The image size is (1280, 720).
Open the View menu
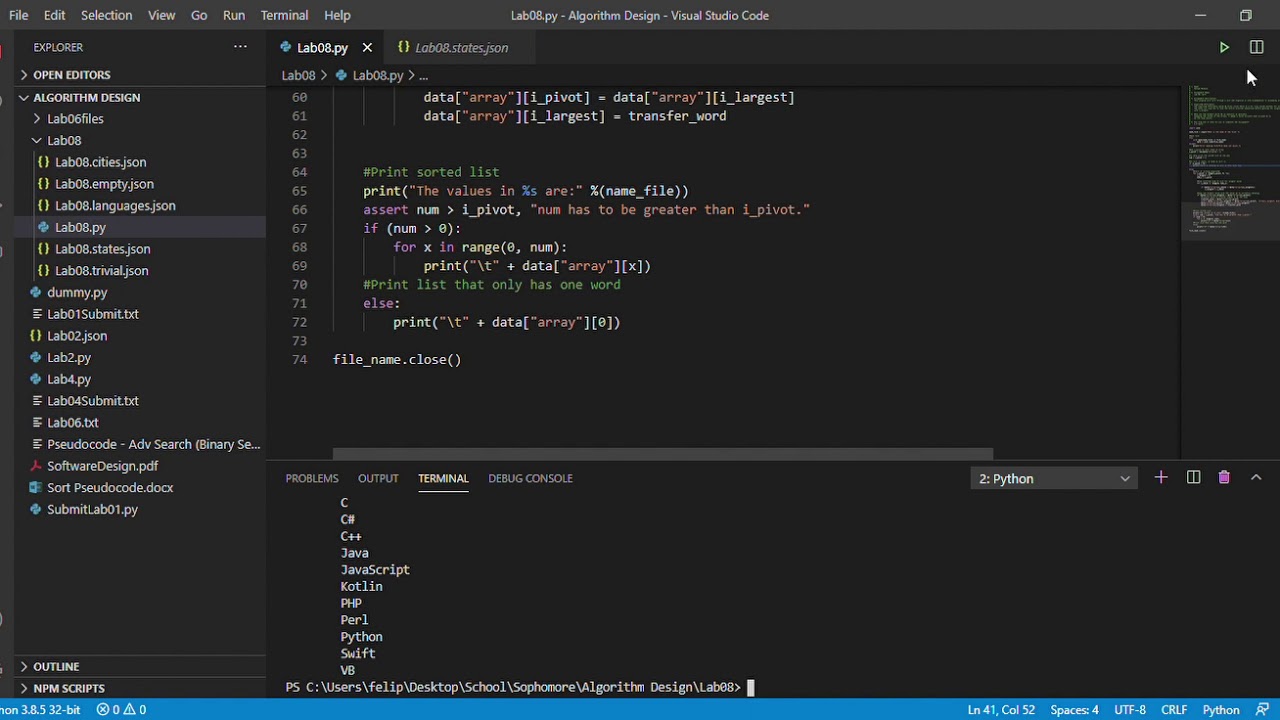tap(161, 15)
